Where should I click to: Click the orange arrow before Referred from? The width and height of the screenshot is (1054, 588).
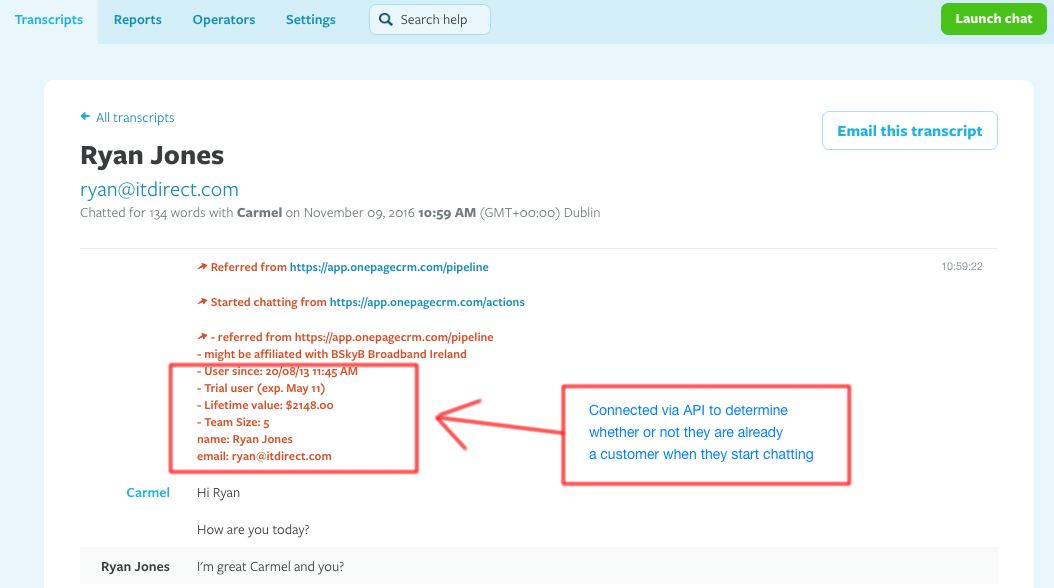click(x=201, y=266)
